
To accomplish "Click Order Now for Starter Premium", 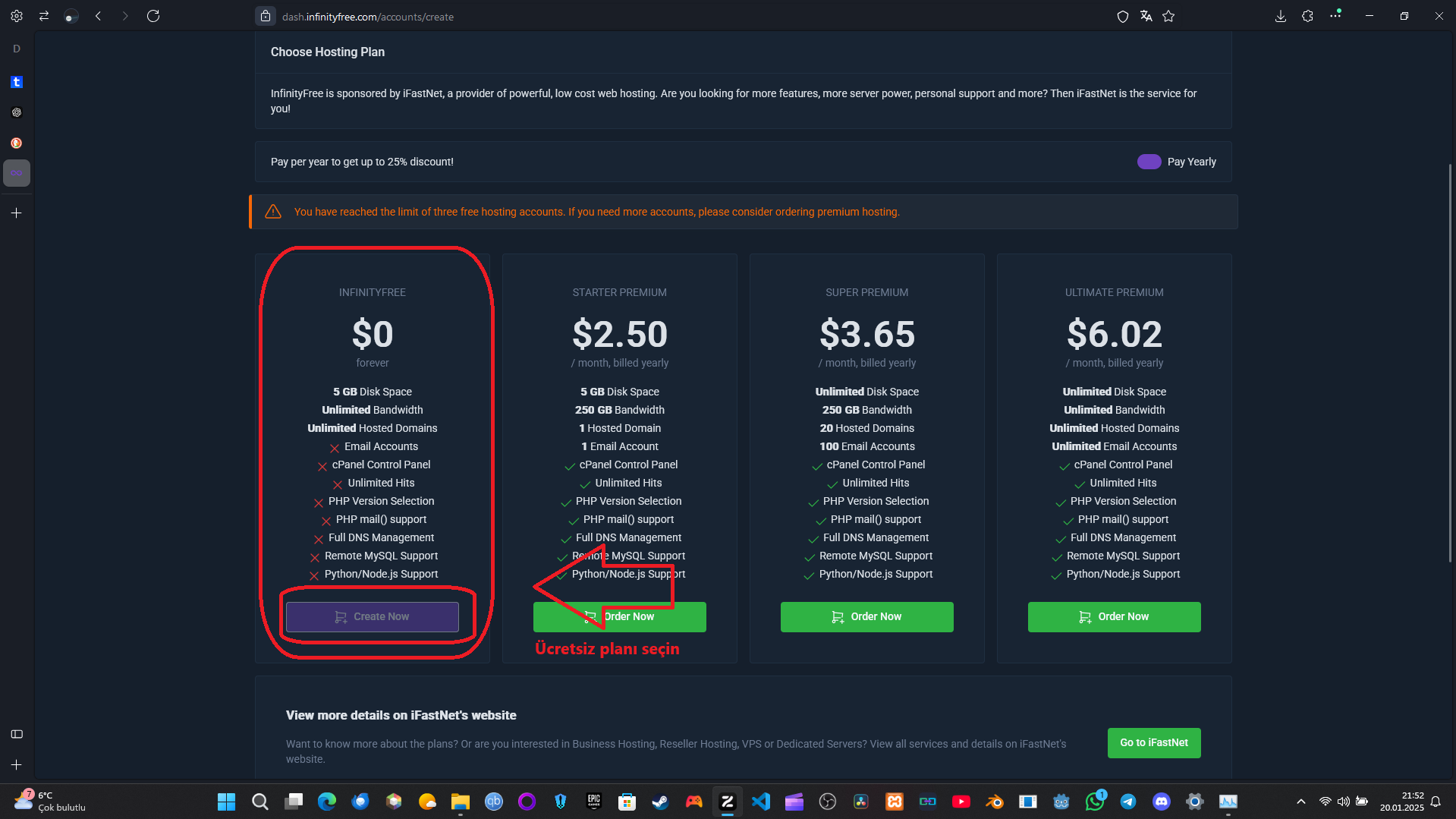I will coord(620,617).
